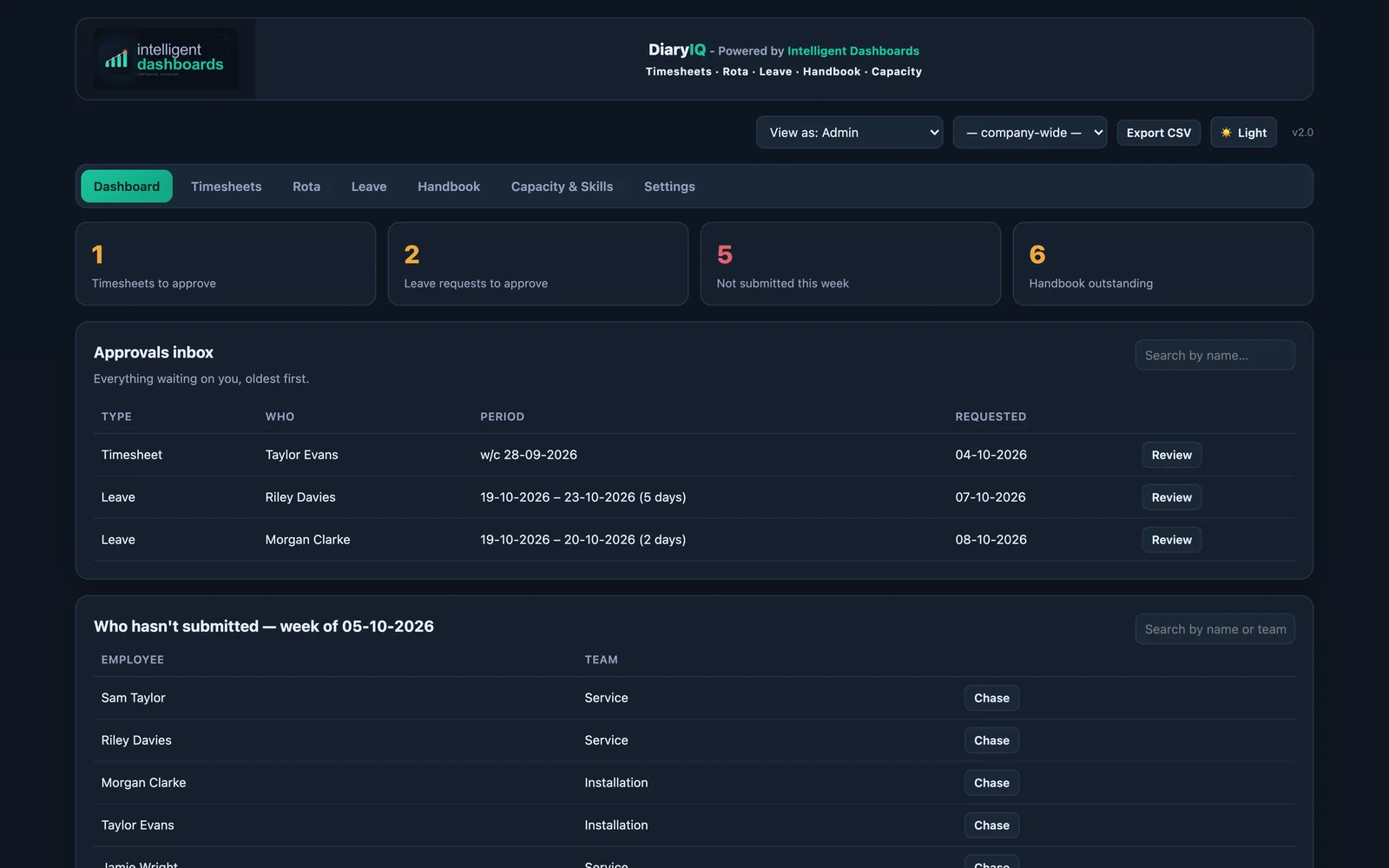Click the Leave requests to approve card
This screenshot has height=868, width=1389.
[x=538, y=264]
